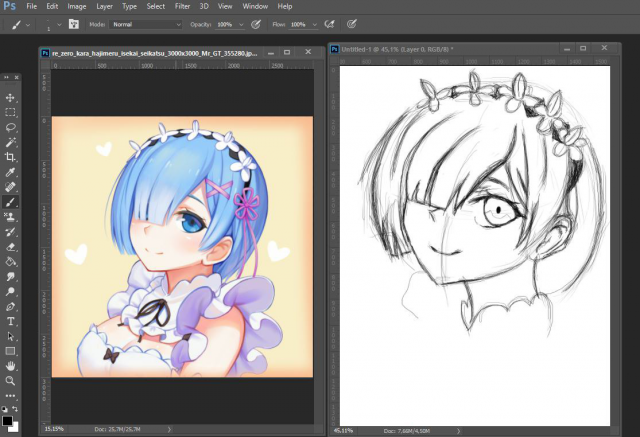Viewport: 640px width, 437px height.
Task: Select the Pen tool
Action: pos(10,306)
